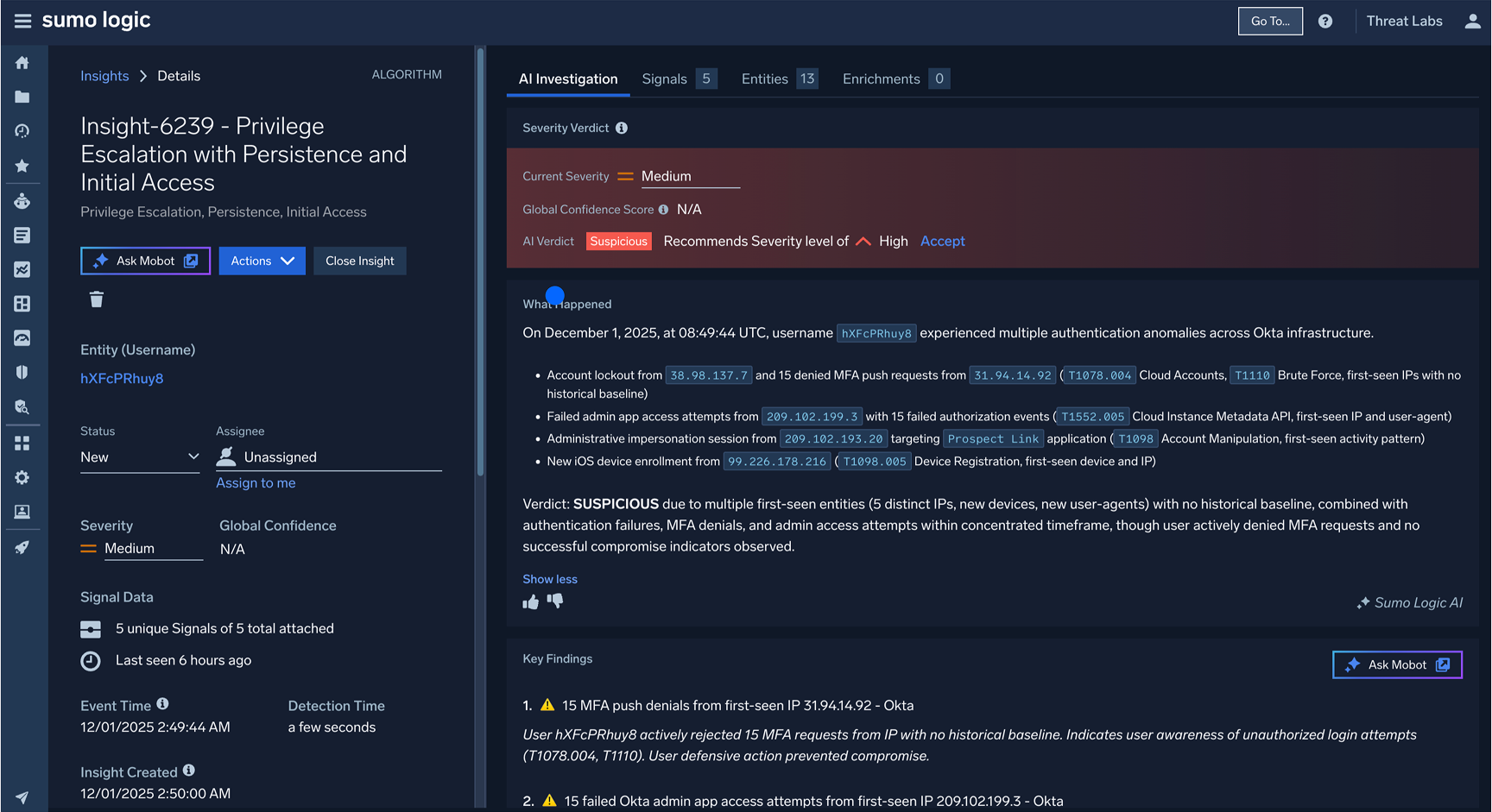Image resolution: width=1492 pixels, height=812 pixels.
Task: Open the Library folder icon
Action: pyautogui.click(x=22, y=97)
